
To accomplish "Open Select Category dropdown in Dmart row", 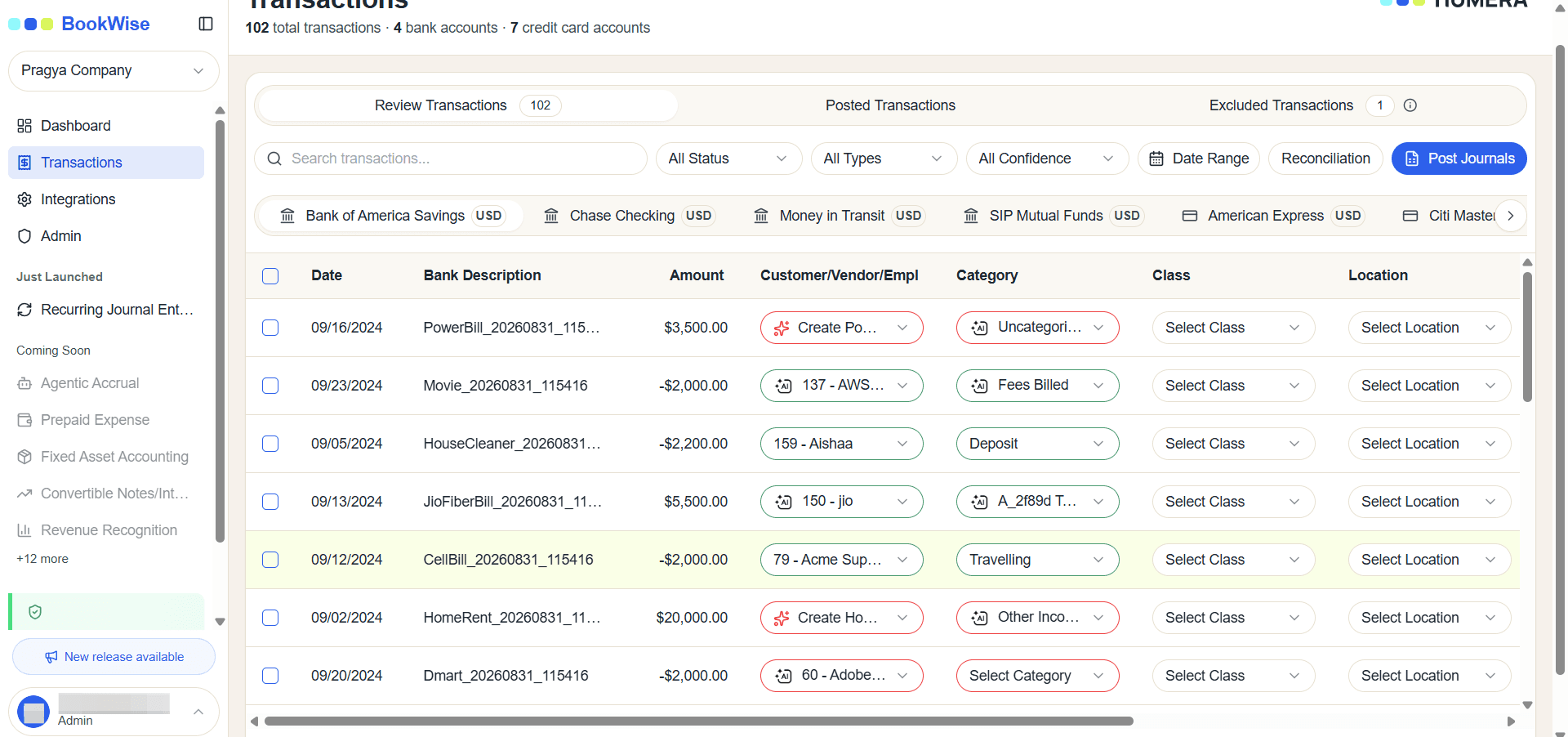I will (x=1037, y=676).
